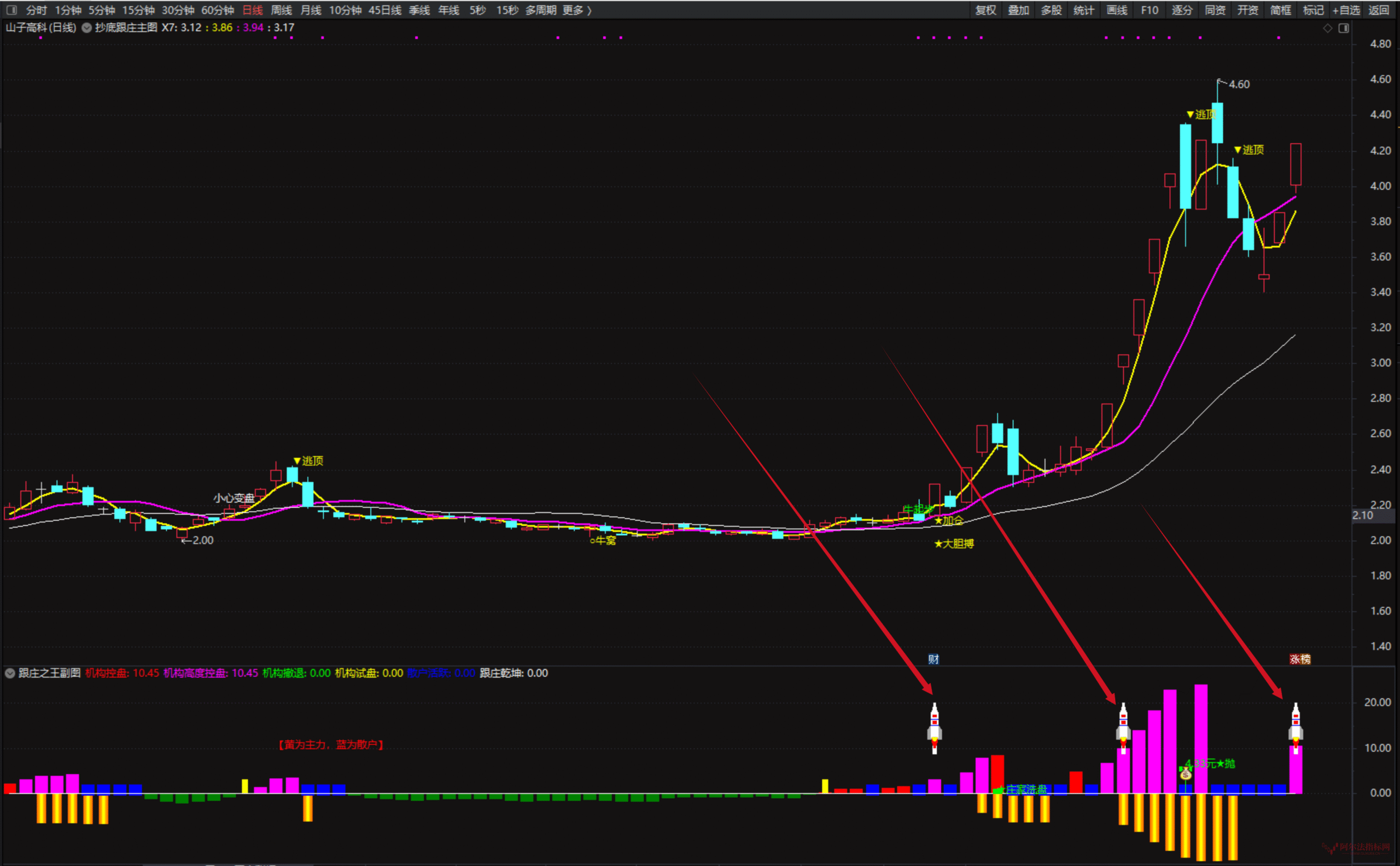This screenshot has height=866, width=1400.
Task: Click the 4.60 high price label
Action: (1239, 84)
